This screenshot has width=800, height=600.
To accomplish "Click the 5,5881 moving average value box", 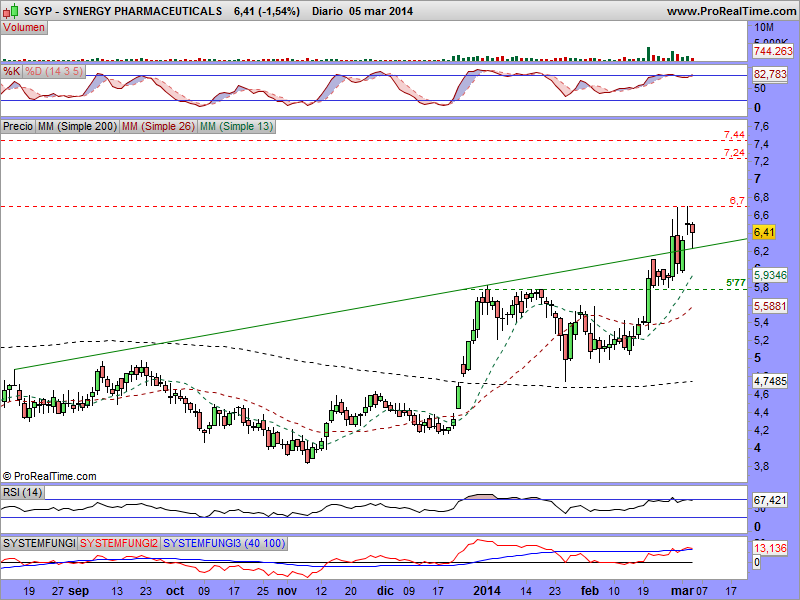I will pos(770,306).
